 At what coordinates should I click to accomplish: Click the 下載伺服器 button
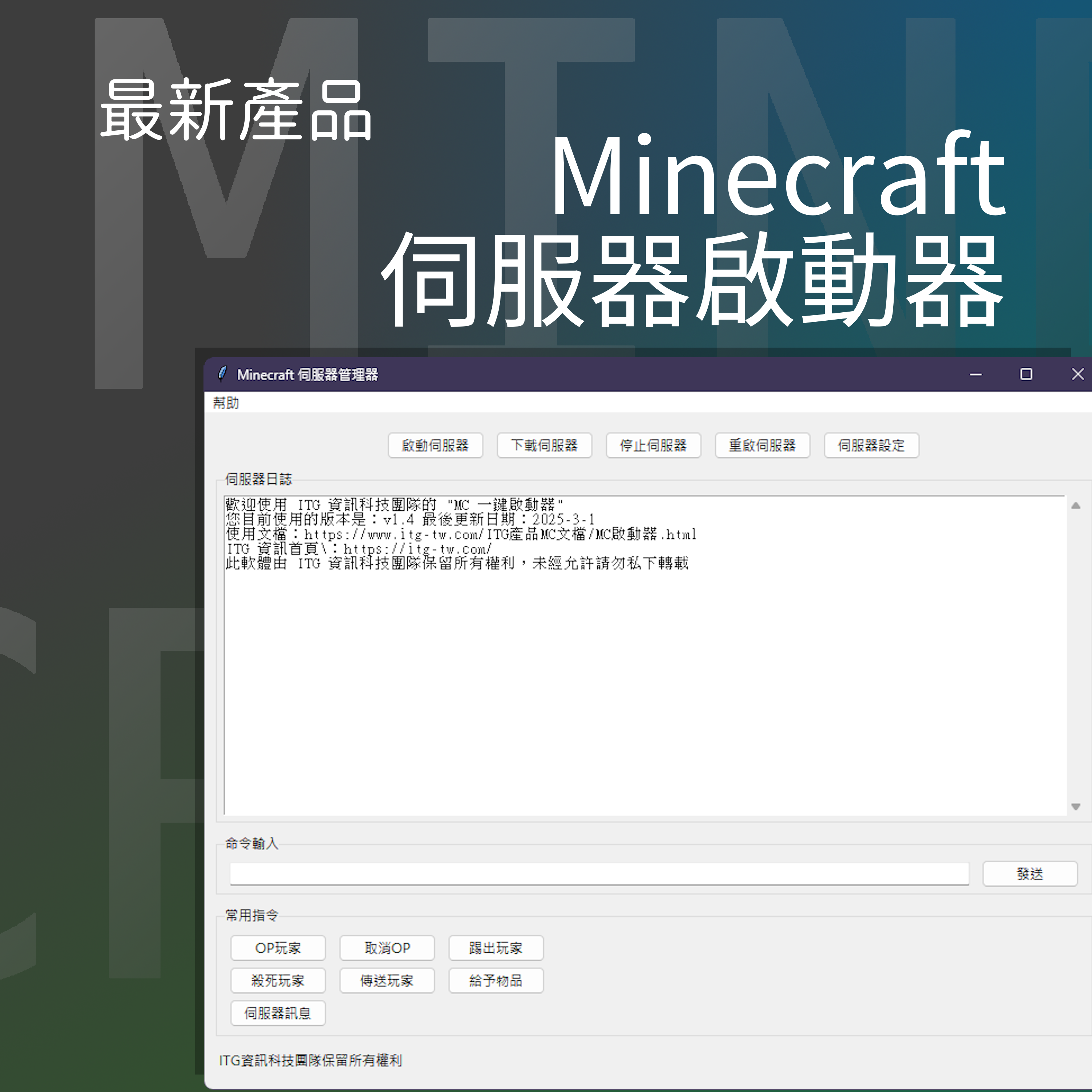544,446
